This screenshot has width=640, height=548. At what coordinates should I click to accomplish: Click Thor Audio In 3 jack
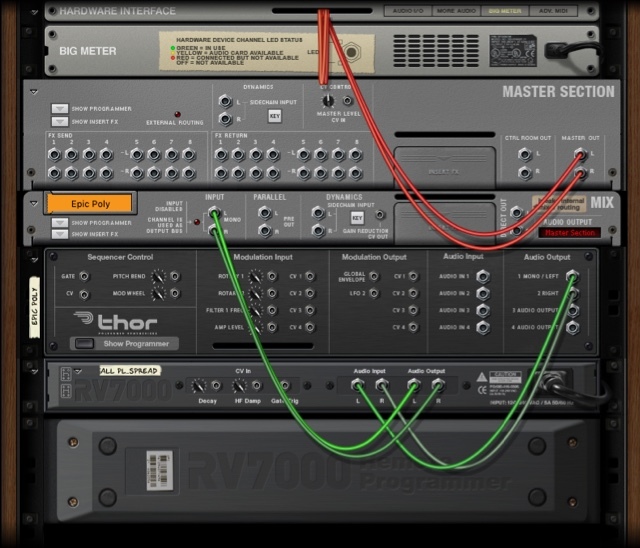click(483, 311)
